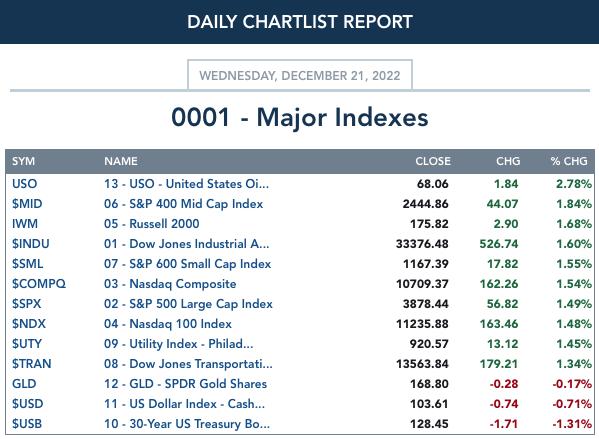
Task: Click the $NDX ticker symbol
Action: [x=29, y=324]
